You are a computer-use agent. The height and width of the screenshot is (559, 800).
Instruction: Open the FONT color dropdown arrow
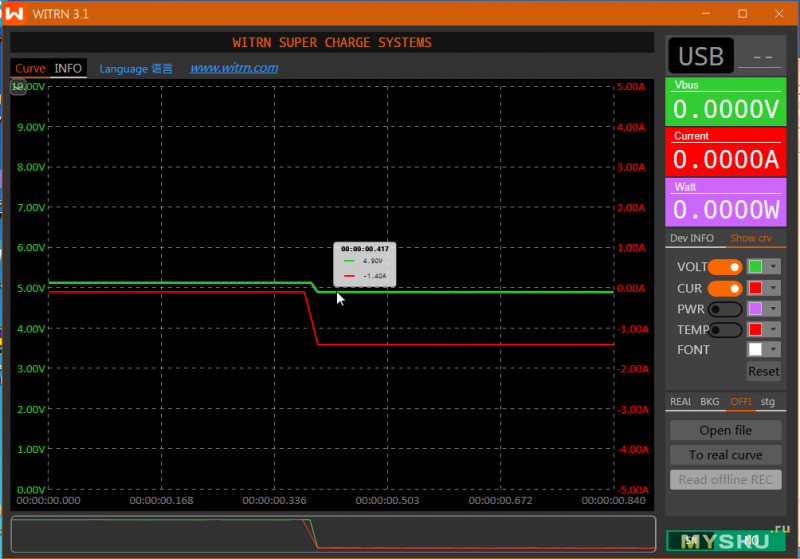point(773,349)
